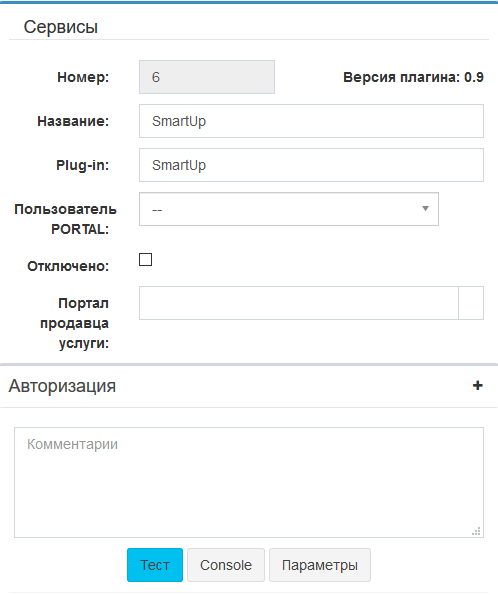Click the small addon button beside Портал field
Screen dimensions: 498x595
[x=471, y=303]
